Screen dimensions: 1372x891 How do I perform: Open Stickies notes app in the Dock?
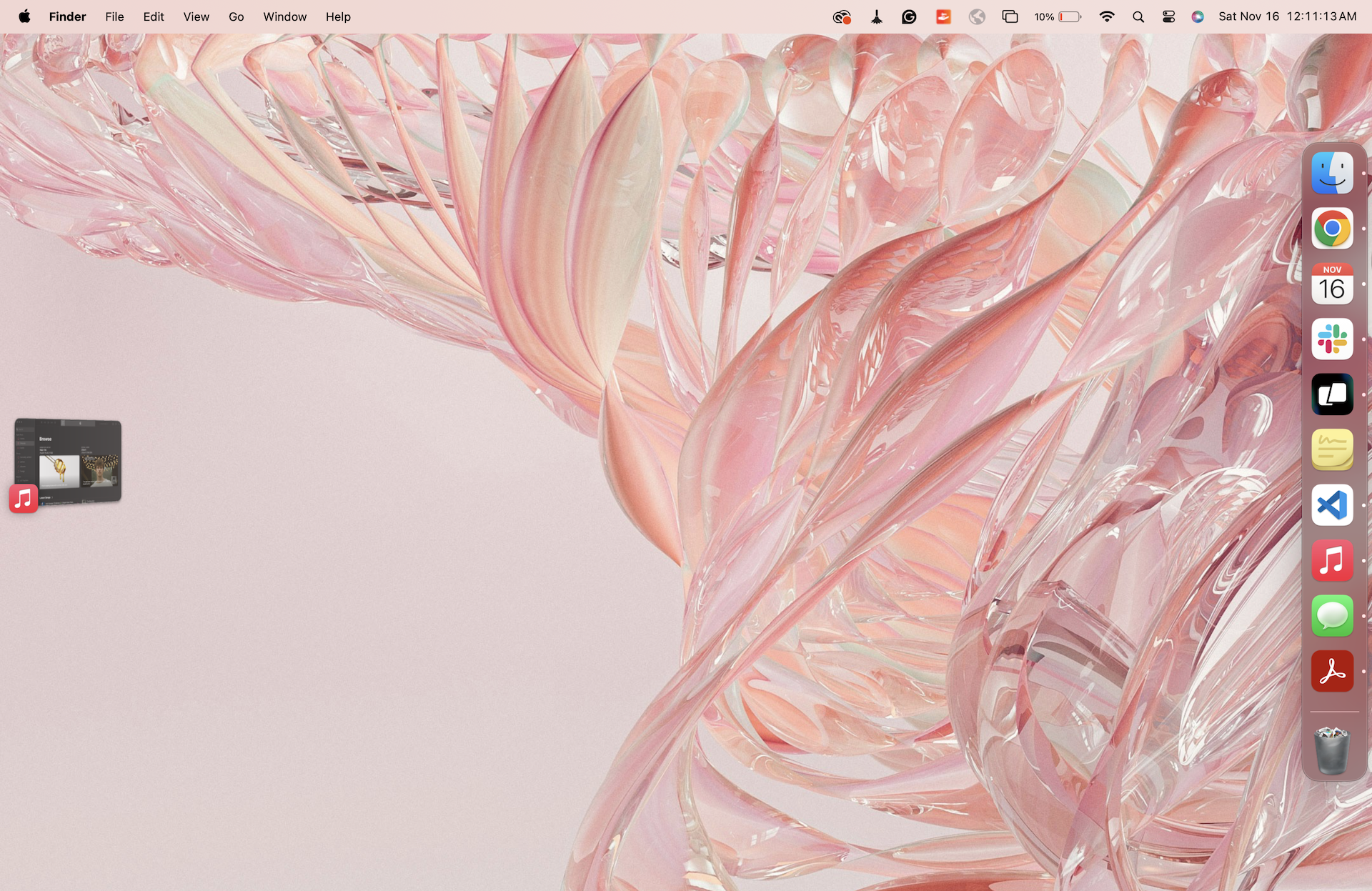coord(1332,449)
